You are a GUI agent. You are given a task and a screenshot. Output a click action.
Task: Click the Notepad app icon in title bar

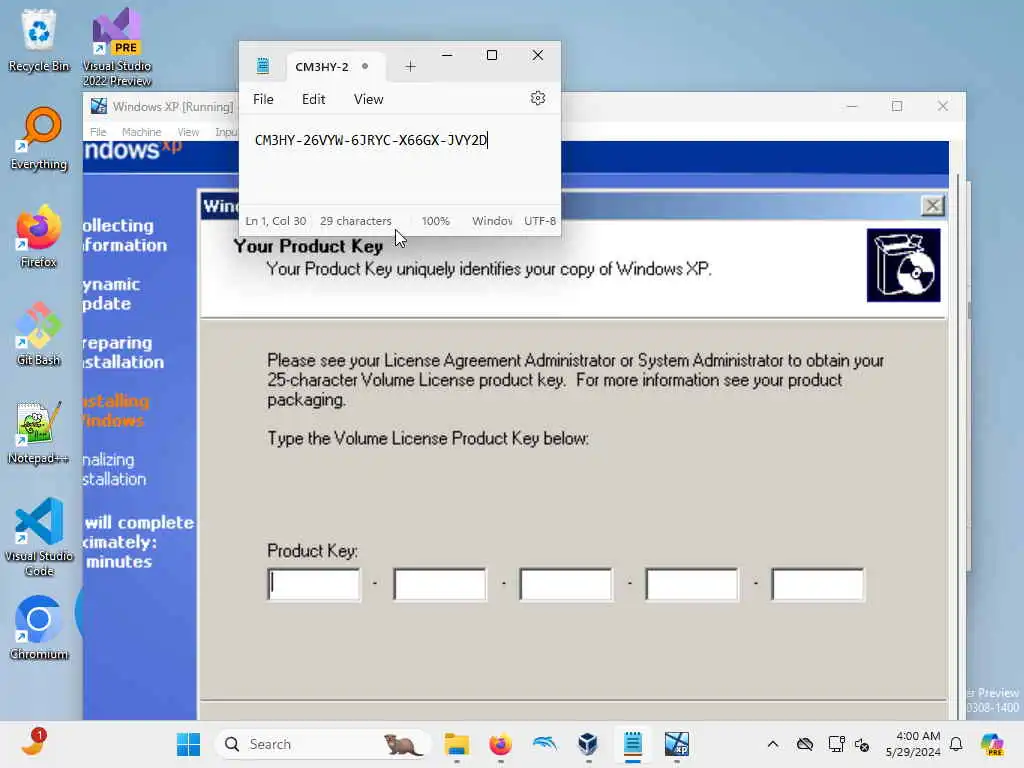coord(263,66)
